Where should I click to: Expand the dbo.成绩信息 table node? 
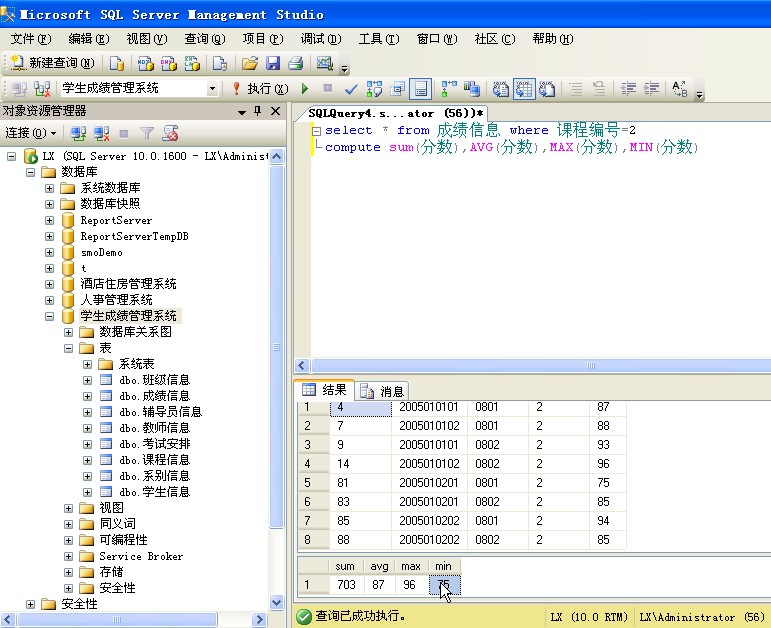(88, 396)
